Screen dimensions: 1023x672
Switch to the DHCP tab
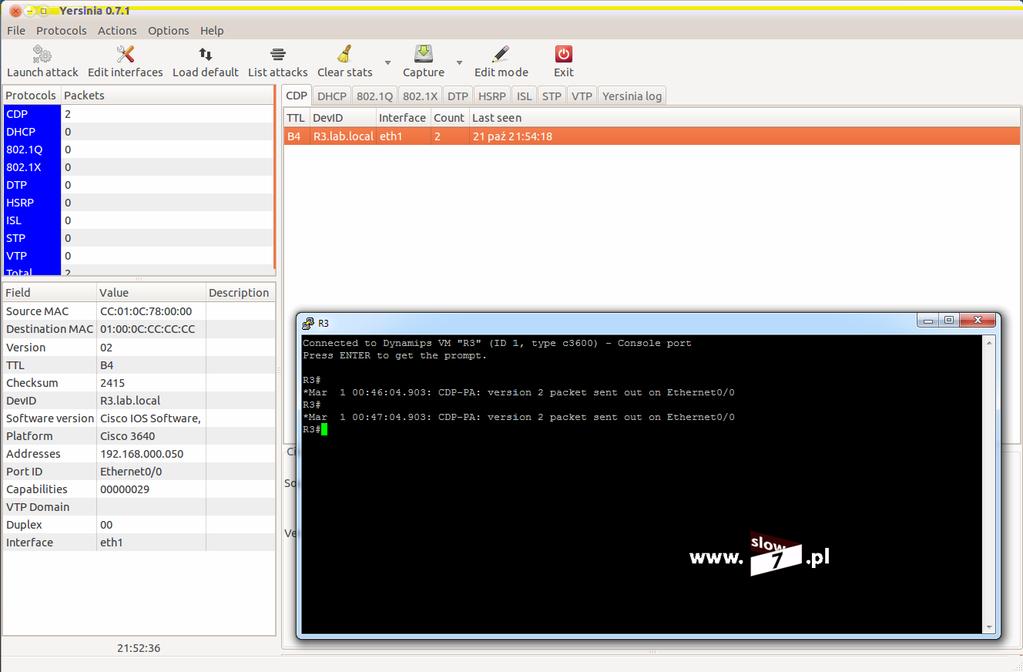click(x=331, y=96)
